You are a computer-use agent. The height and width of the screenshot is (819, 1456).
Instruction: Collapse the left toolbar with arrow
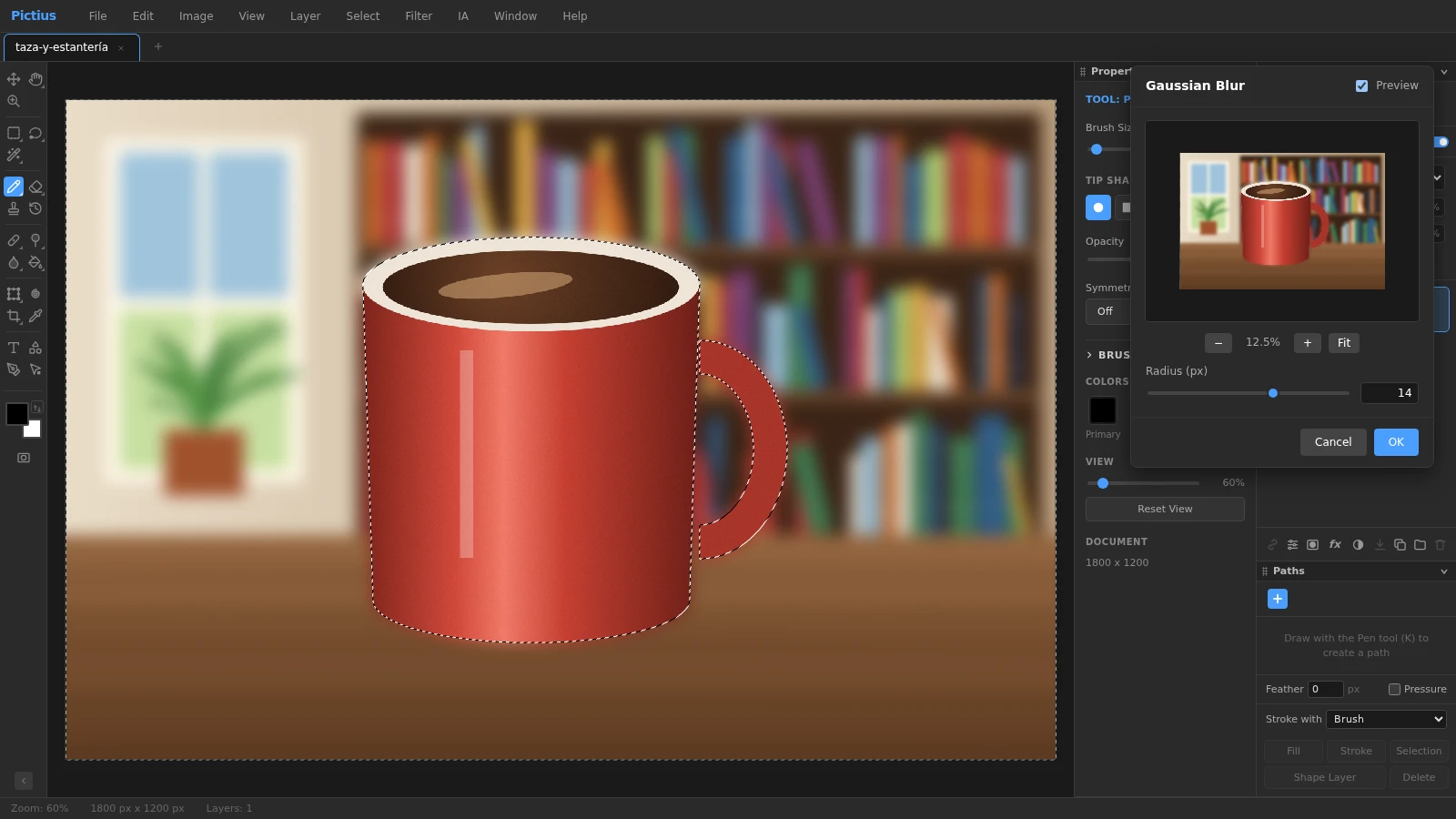tap(24, 781)
